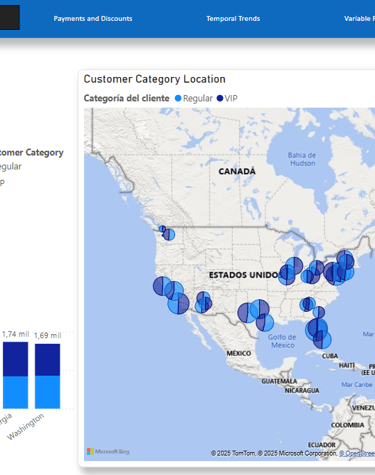Viewport: 375px width, 475px height.
Task: Click the Regular legend label
Action: click(198, 98)
